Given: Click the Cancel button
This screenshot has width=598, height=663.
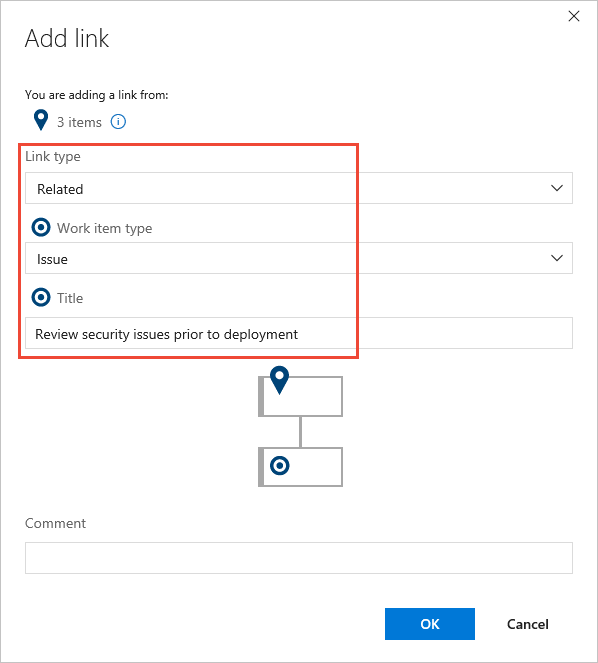Looking at the screenshot, I should pos(527,625).
